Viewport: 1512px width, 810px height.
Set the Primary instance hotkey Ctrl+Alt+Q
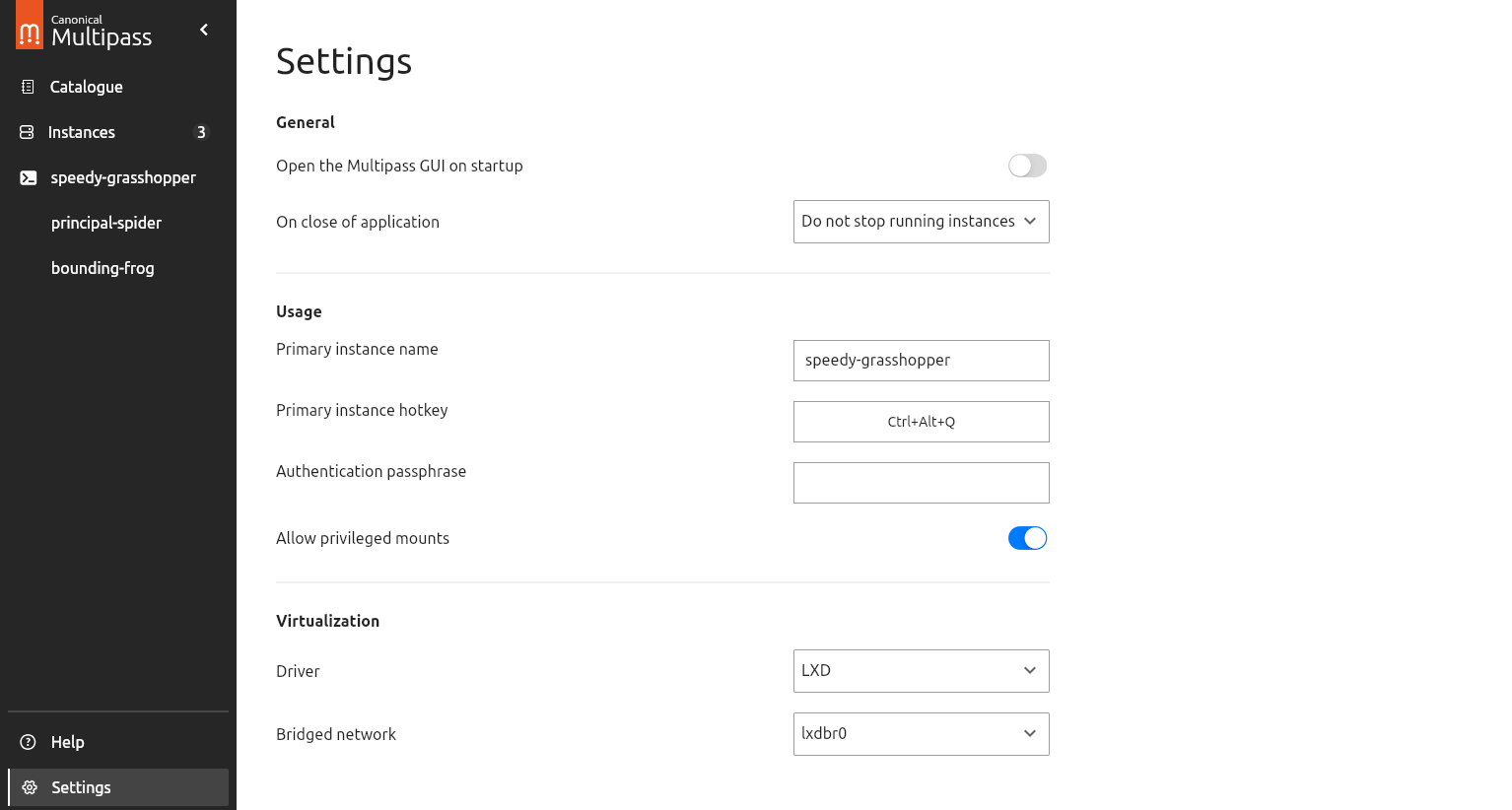point(921,422)
